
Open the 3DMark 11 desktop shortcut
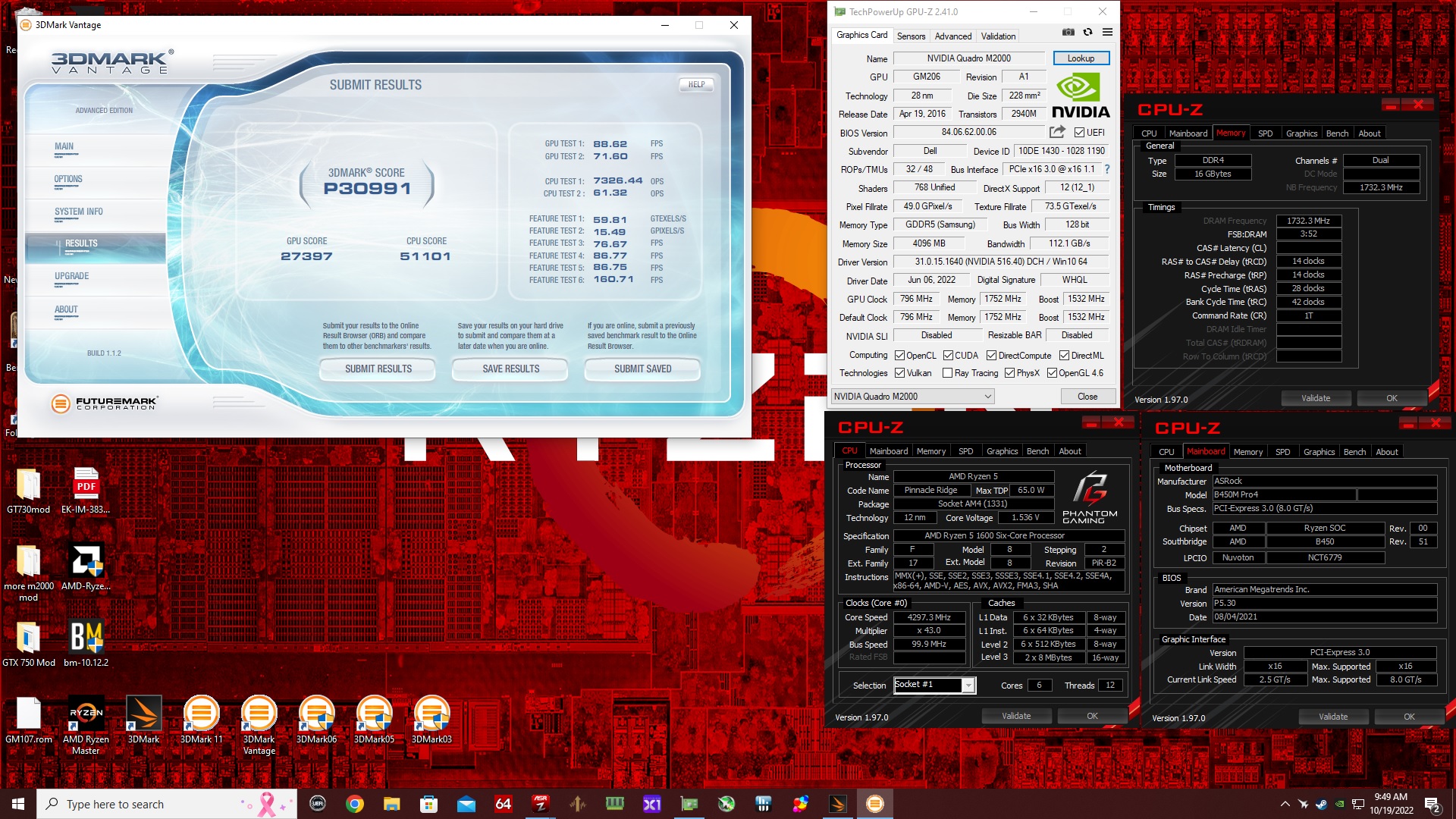pyautogui.click(x=201, y=720)
